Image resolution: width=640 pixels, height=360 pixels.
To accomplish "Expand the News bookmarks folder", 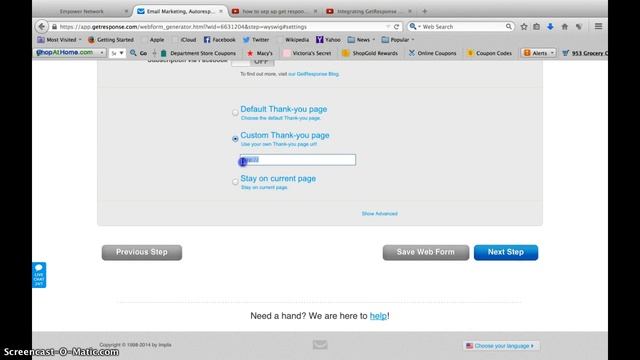I will [x=361, y=40].
